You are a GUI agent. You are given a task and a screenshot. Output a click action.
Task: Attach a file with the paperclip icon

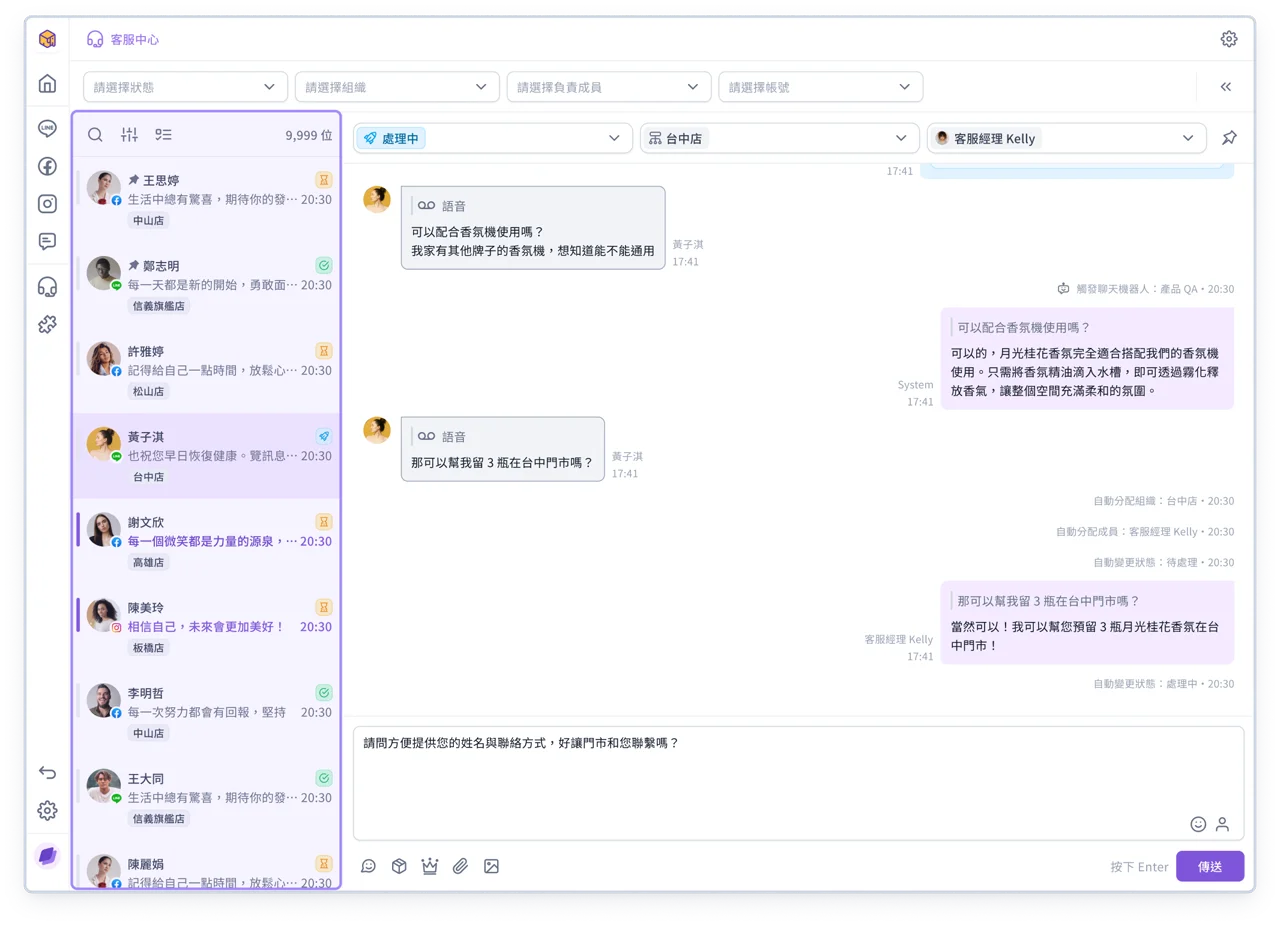460,866
